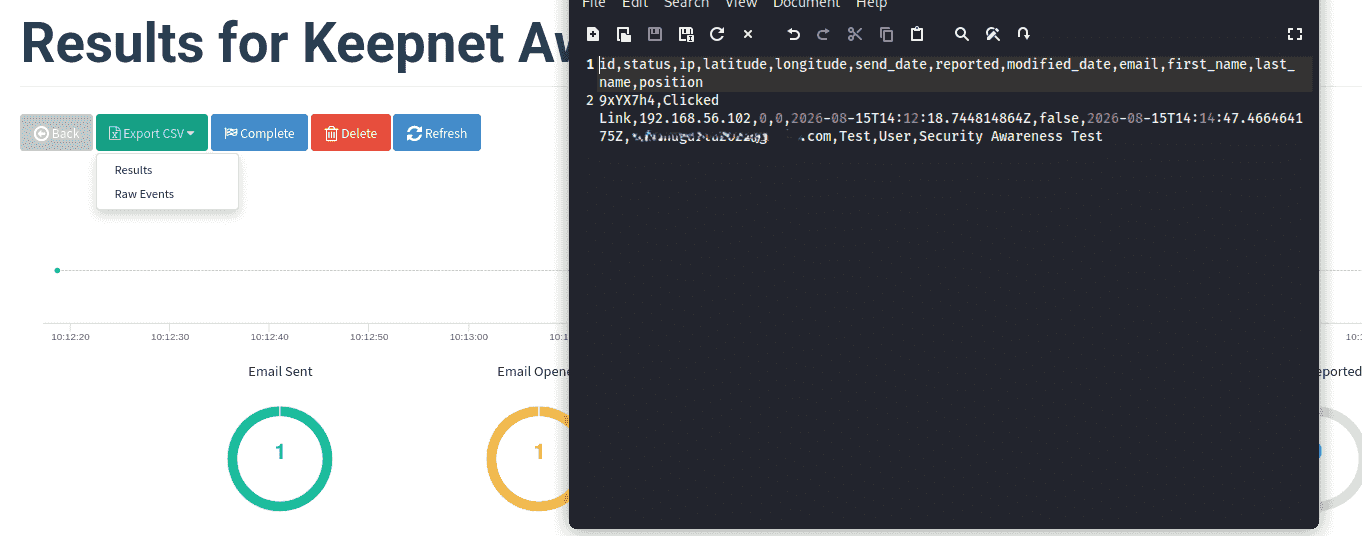Click the 'Email Sent' label

(x=280, y=371)
